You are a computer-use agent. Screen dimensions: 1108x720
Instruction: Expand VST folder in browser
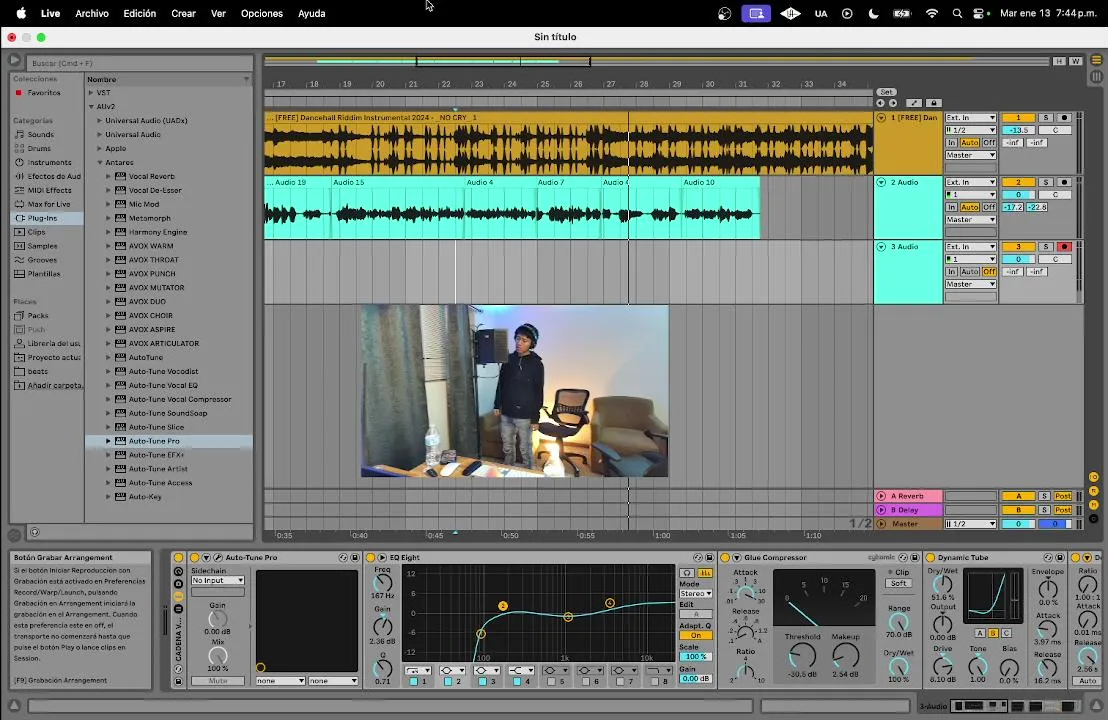[91, 93]
